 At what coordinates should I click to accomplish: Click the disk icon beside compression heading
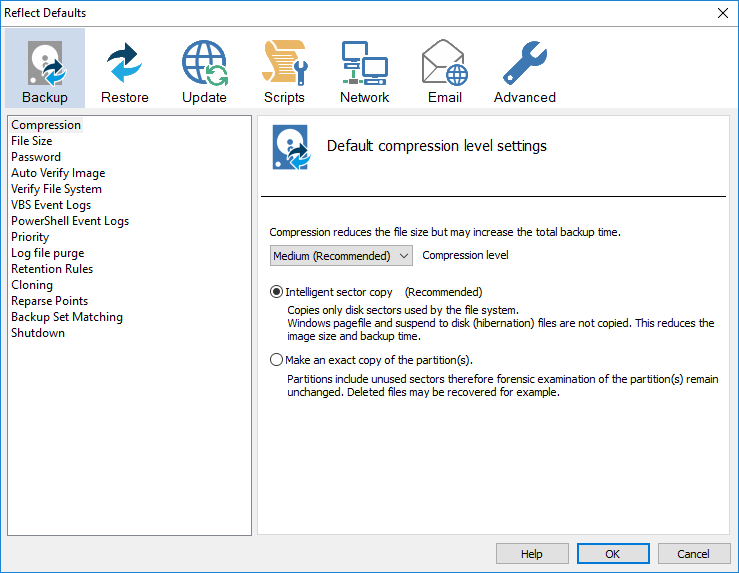289,147
